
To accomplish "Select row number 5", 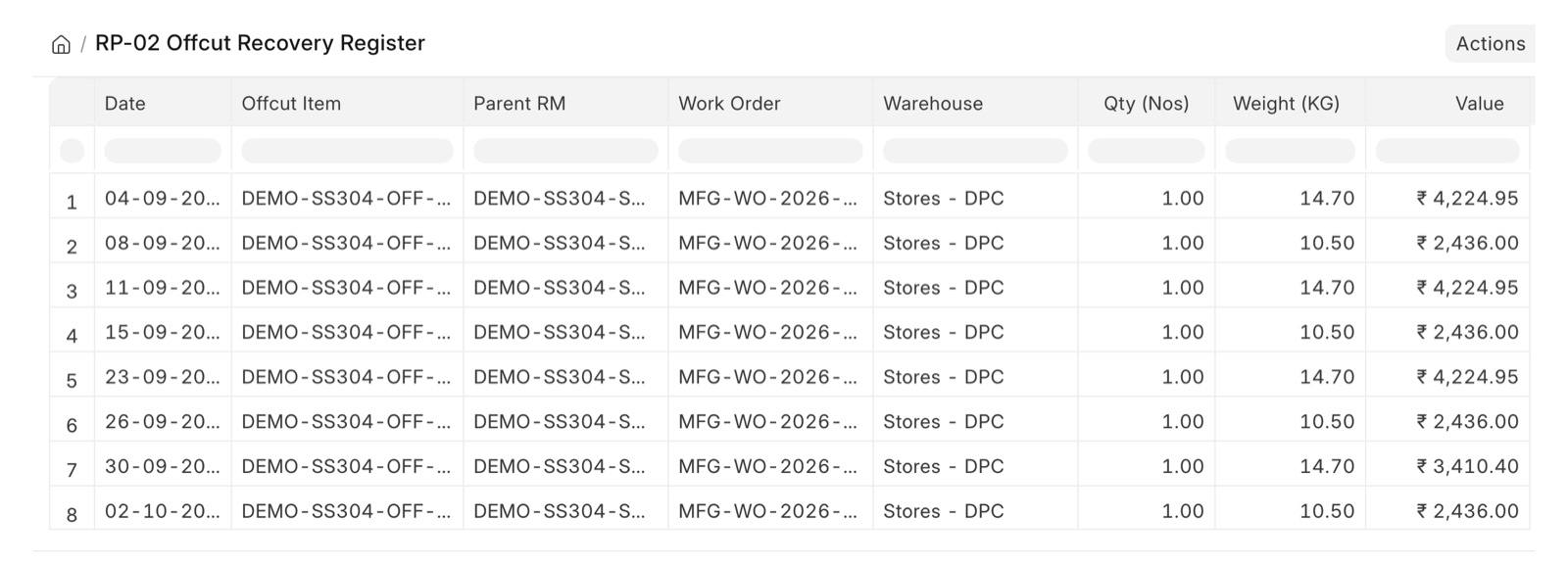I will [x=72, y=380].
